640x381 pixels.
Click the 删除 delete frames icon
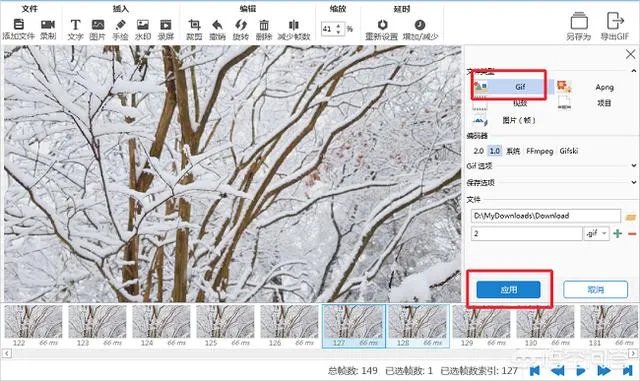pos(264,25)
